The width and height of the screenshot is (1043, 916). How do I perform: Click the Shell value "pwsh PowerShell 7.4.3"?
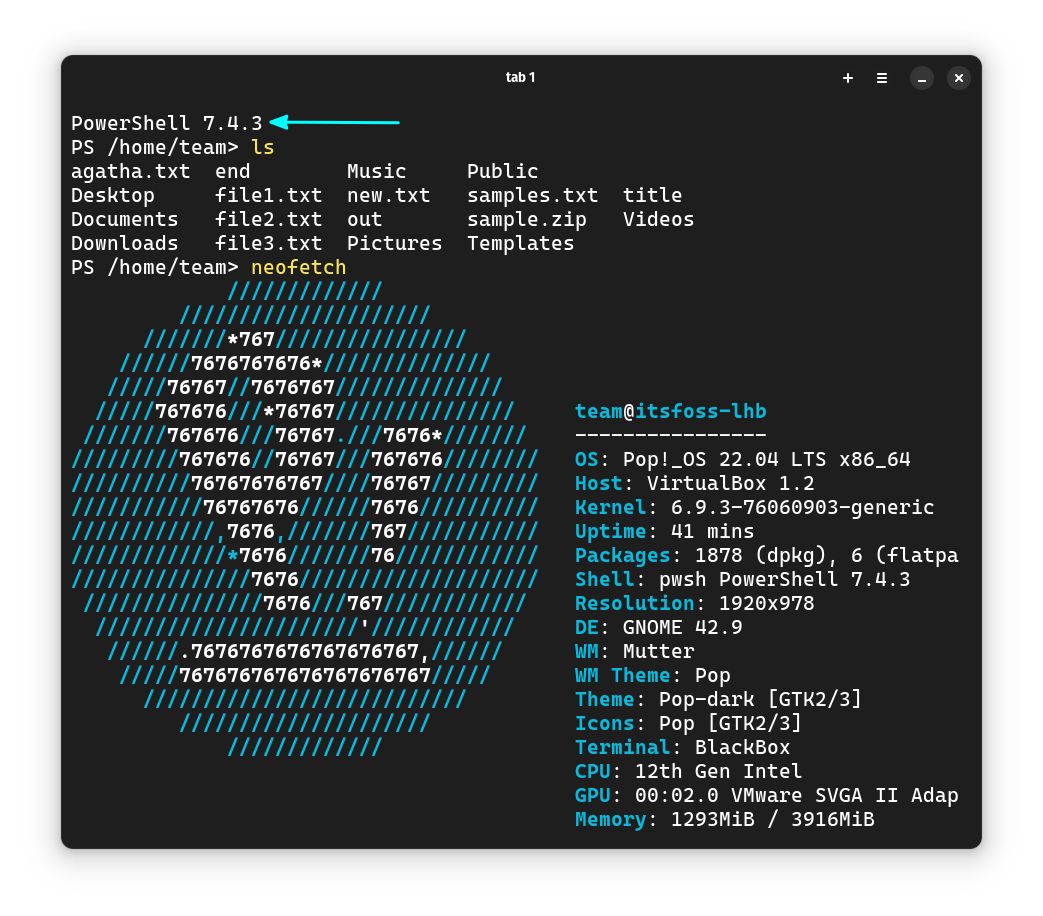784,579
